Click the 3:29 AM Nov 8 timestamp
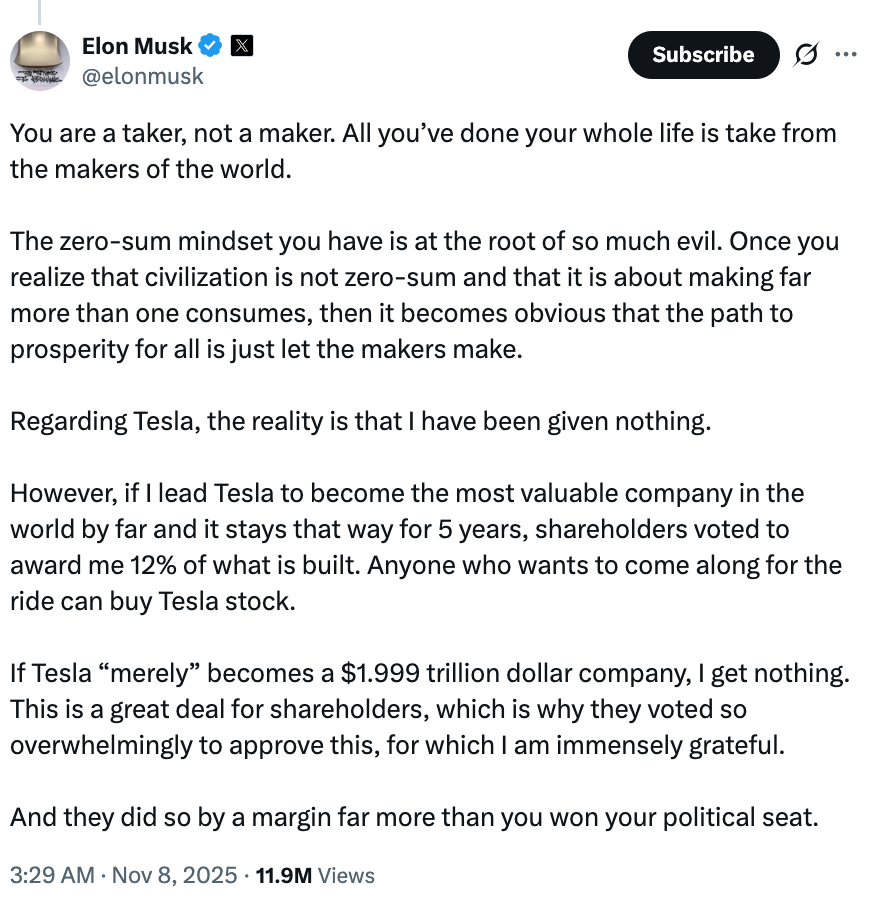Image resolution: width=882 pixels, height=910 pixels. pyautogui.click(x=124, y=876)
